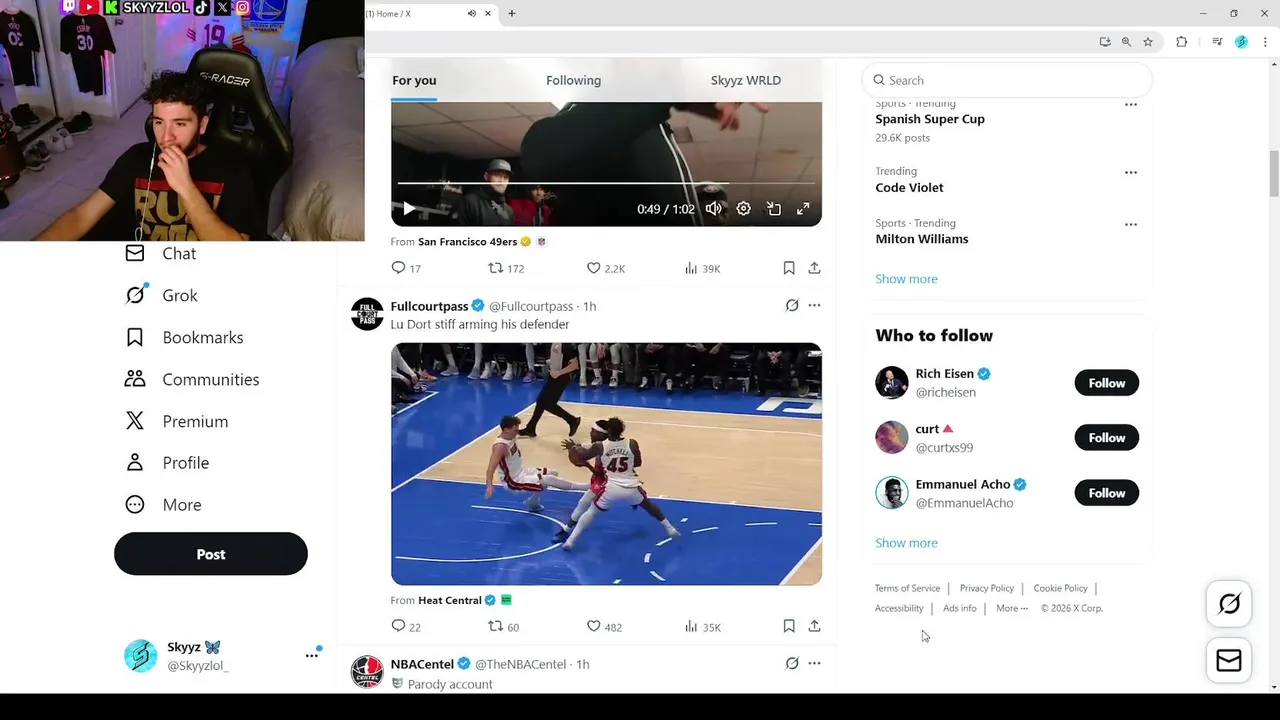Open the floating Grok button
The width and height of the screenshot is (1280, 720).
1229,604
